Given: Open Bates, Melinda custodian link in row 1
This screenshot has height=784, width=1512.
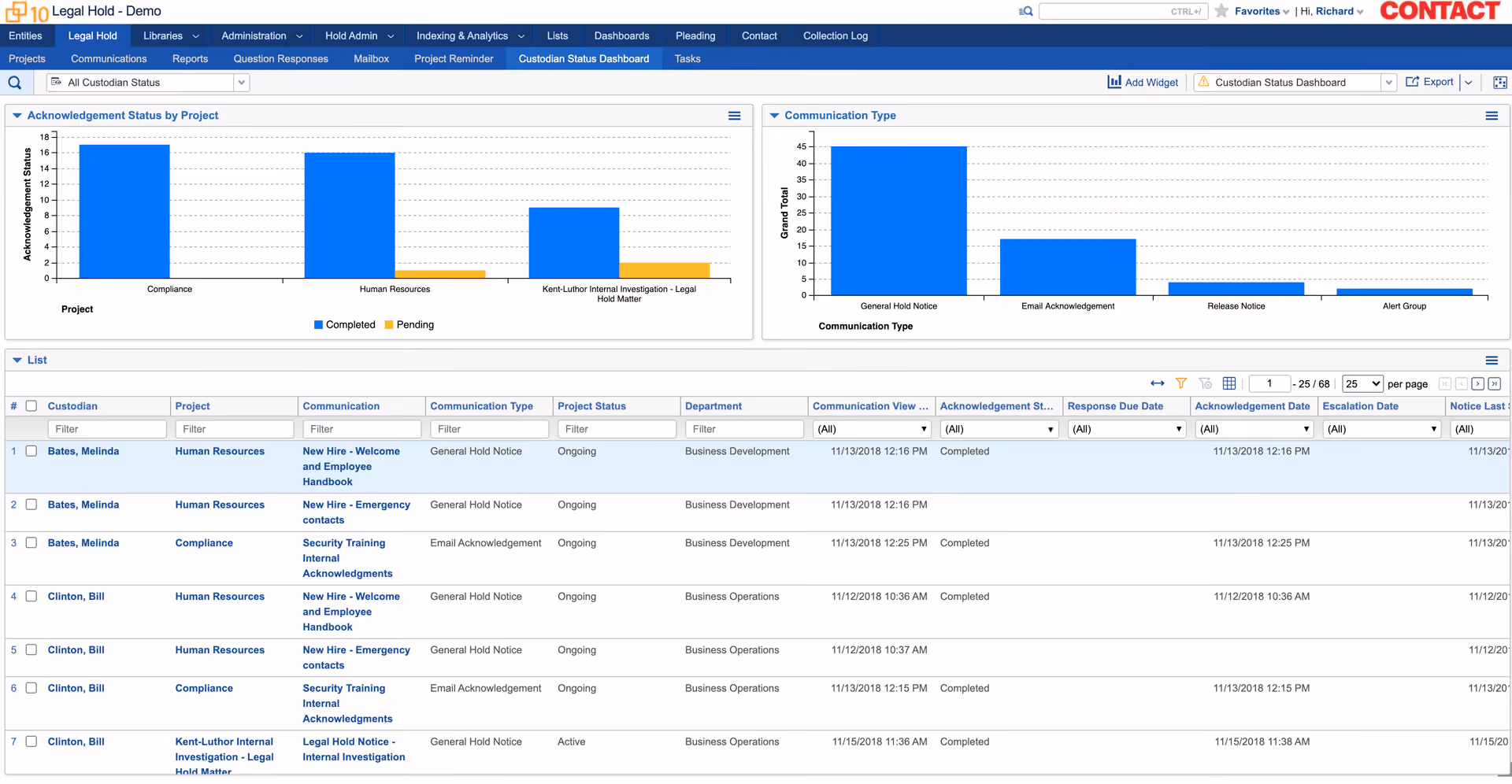Looking at the screenshot, I should pyautogui.click(x=83, y=451).
